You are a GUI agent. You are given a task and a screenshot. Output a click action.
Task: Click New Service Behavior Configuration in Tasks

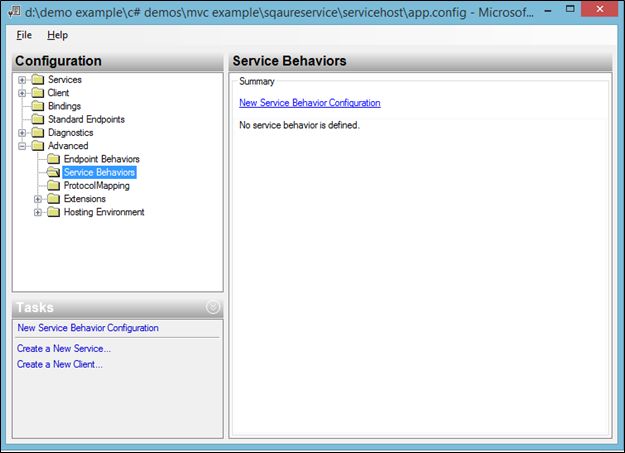(88, 328)
